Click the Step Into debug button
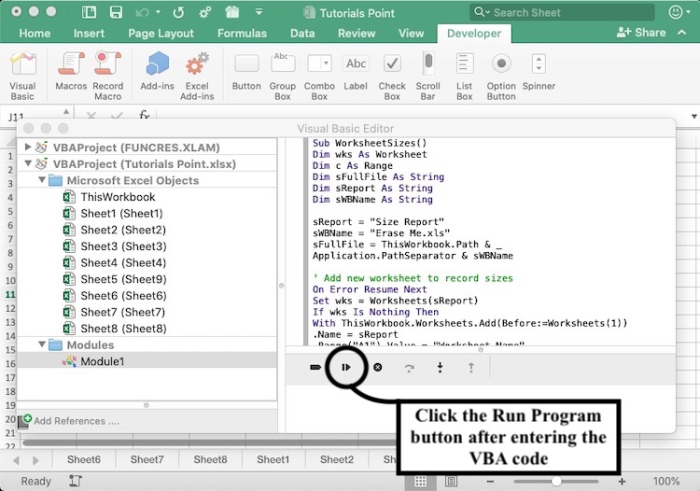 tap(440, 367)
